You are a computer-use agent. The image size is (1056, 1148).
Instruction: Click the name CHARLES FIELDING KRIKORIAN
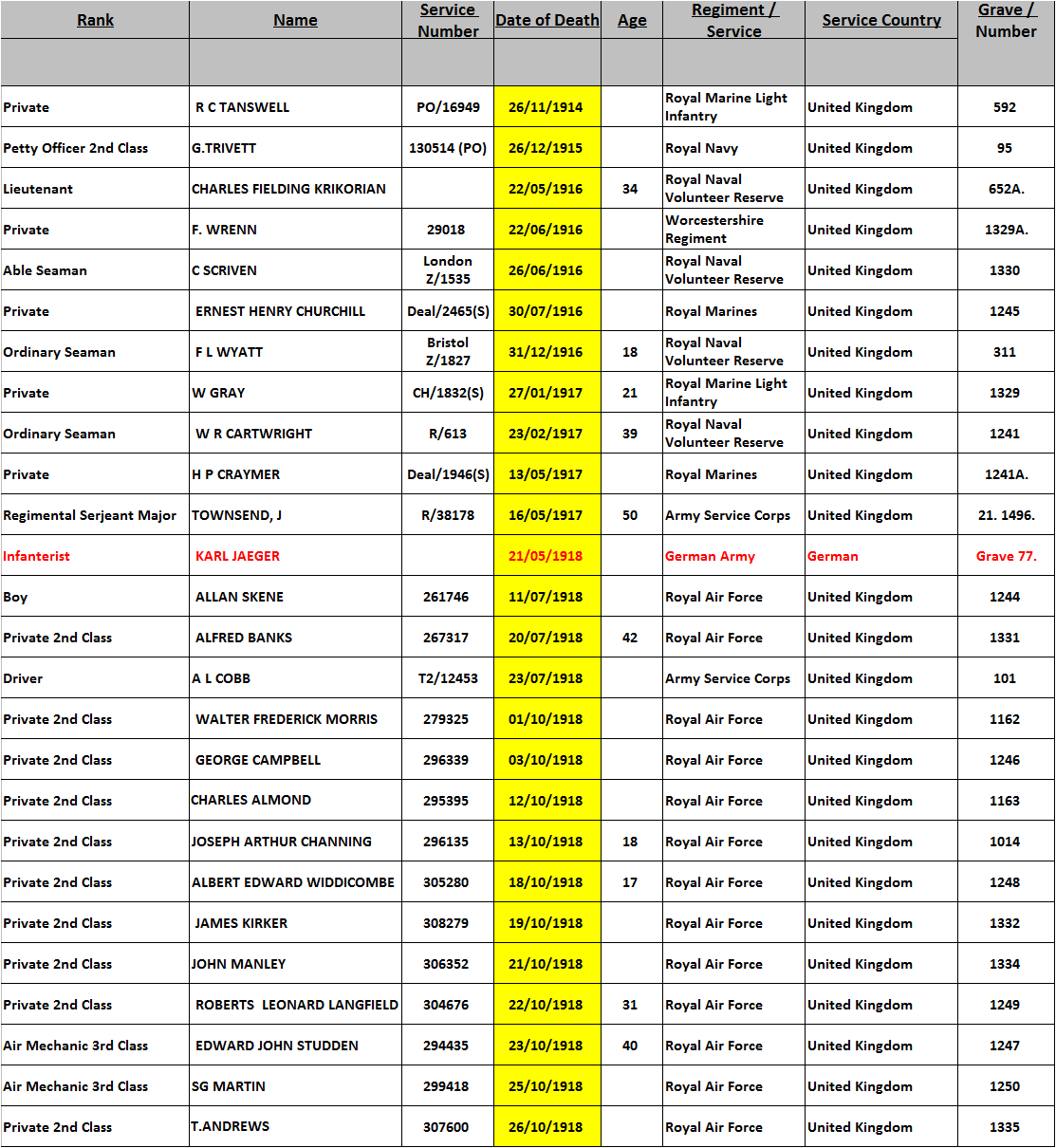(288, 189)
